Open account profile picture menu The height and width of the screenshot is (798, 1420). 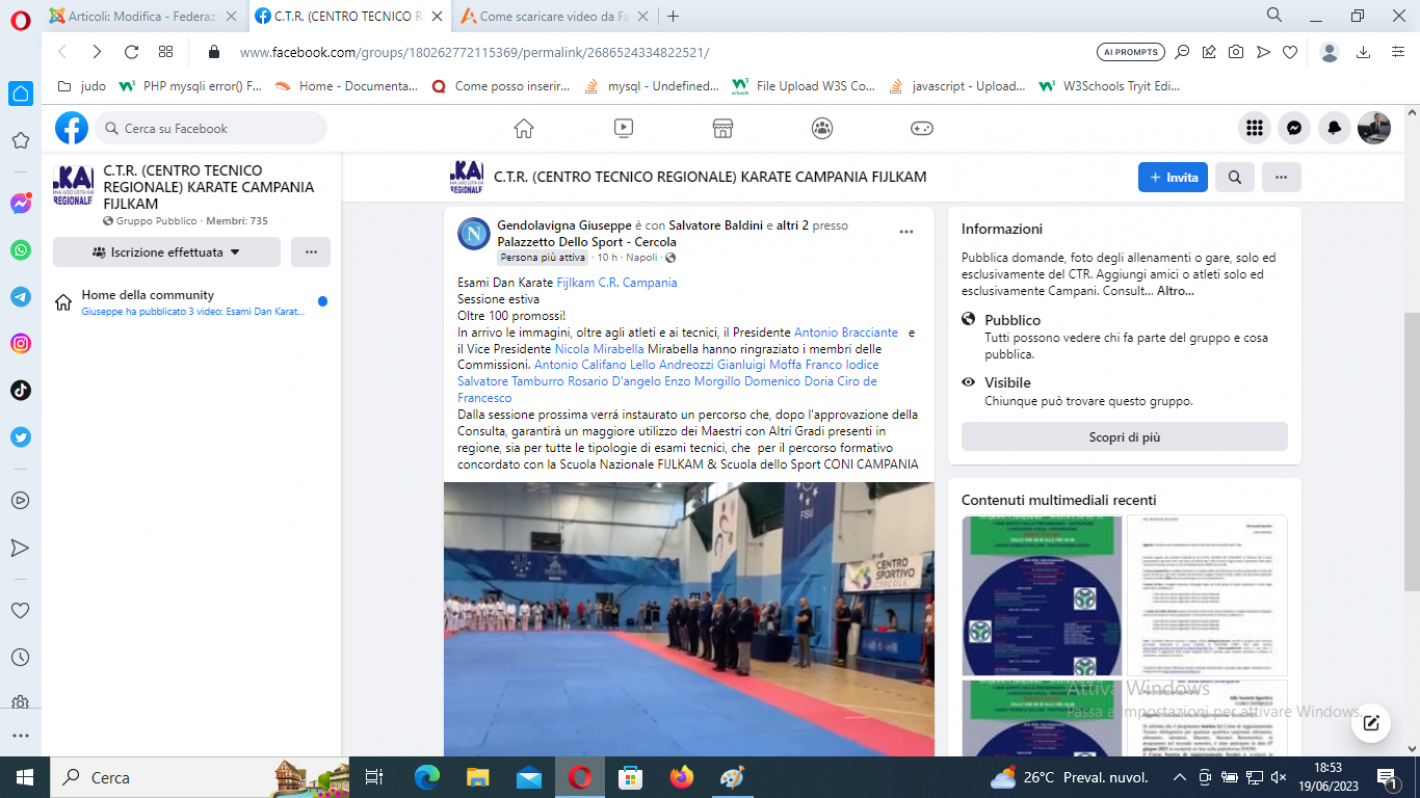coord(1374,128)
